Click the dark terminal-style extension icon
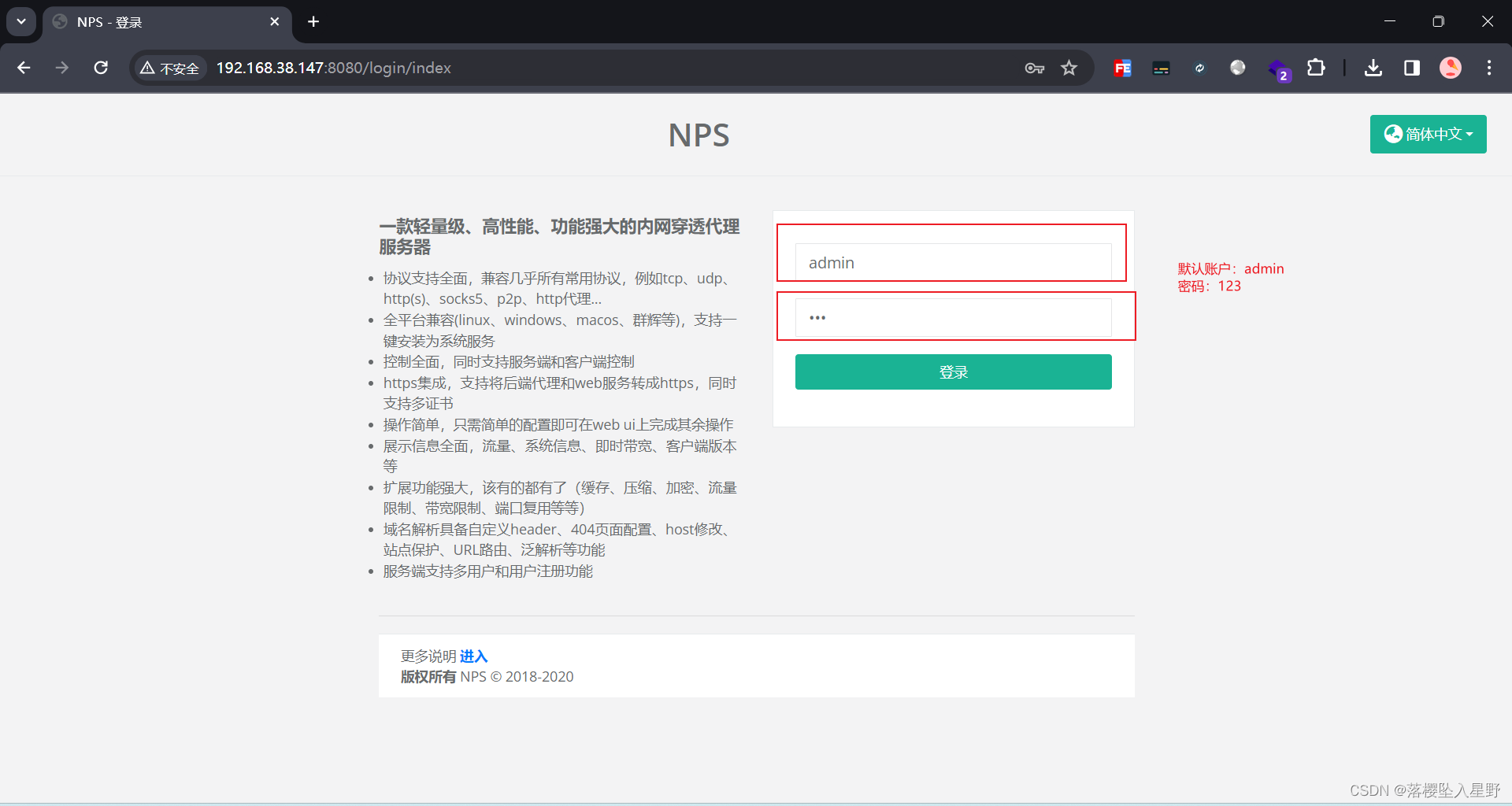The width and height of the screenshot is (1512, 806). pos(1161,68)
